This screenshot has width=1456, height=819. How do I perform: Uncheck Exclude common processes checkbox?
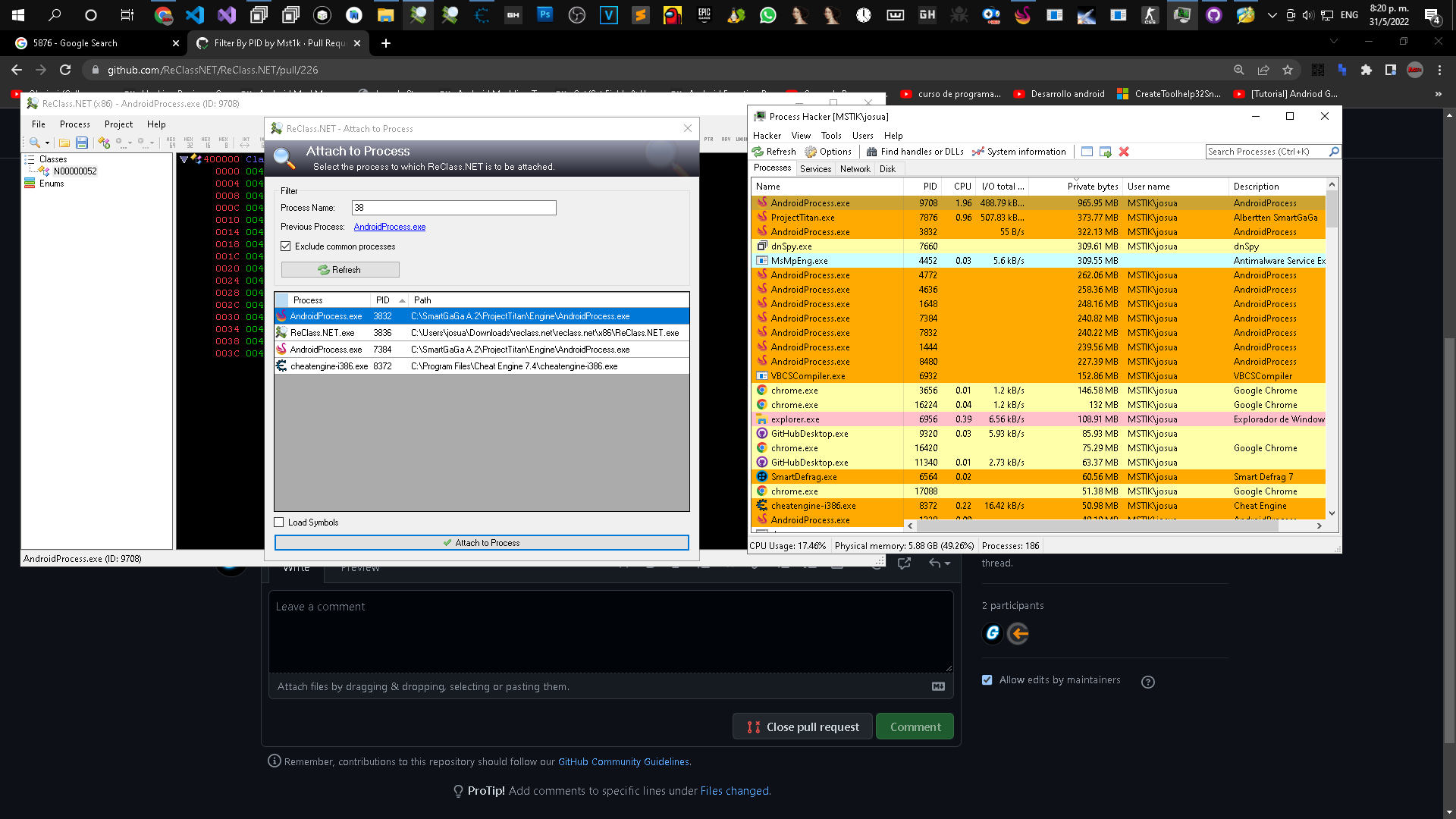(x=286, y=246)
